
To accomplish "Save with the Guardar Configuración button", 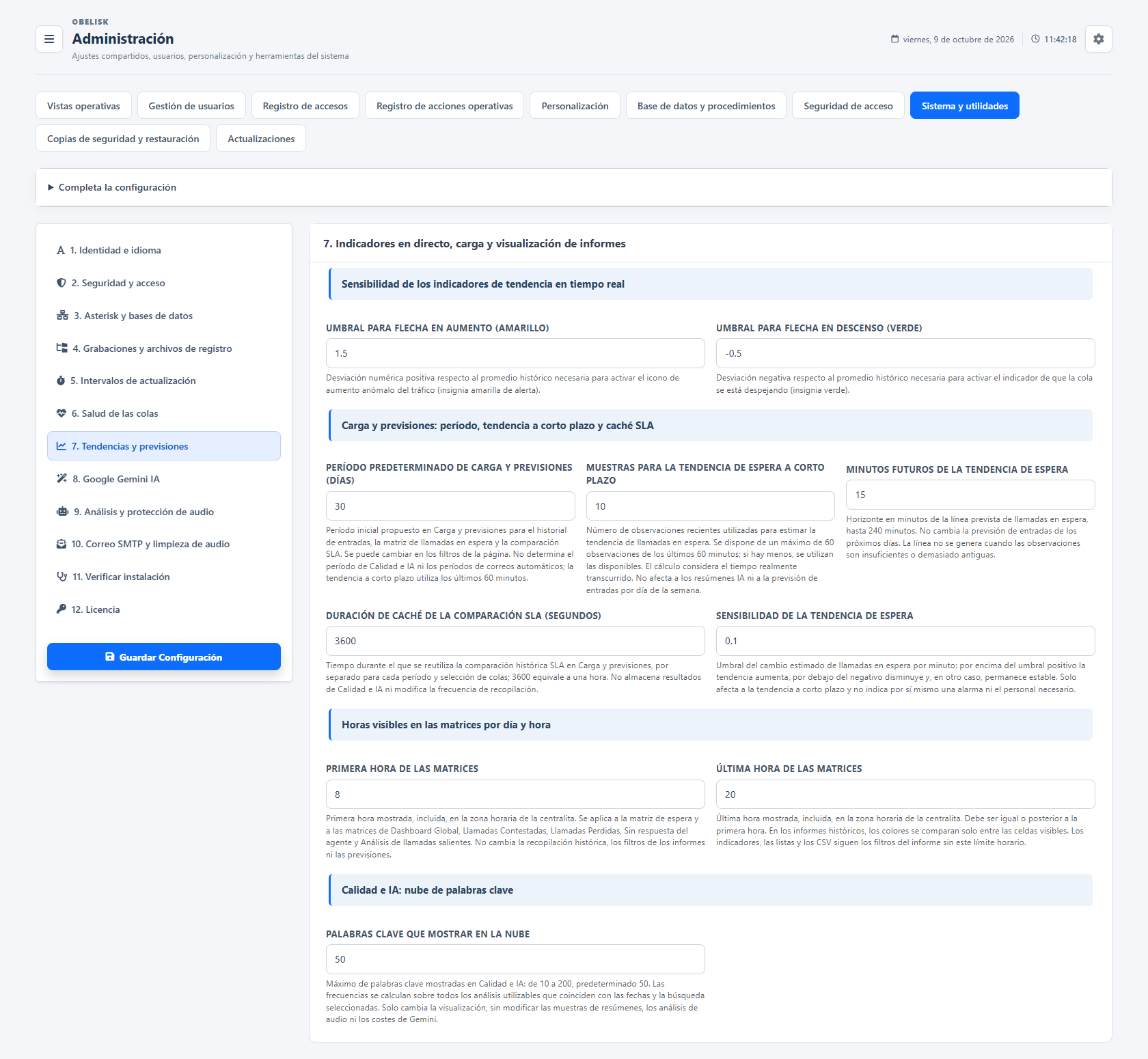I will point(164,657).
